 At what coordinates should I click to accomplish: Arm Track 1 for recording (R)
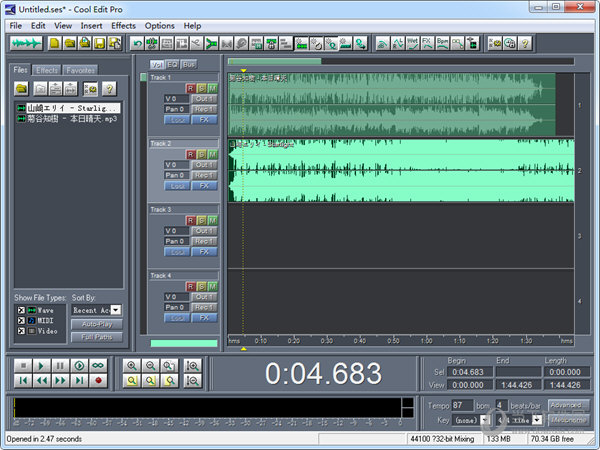pyautogui.click(x=191, y=88)
